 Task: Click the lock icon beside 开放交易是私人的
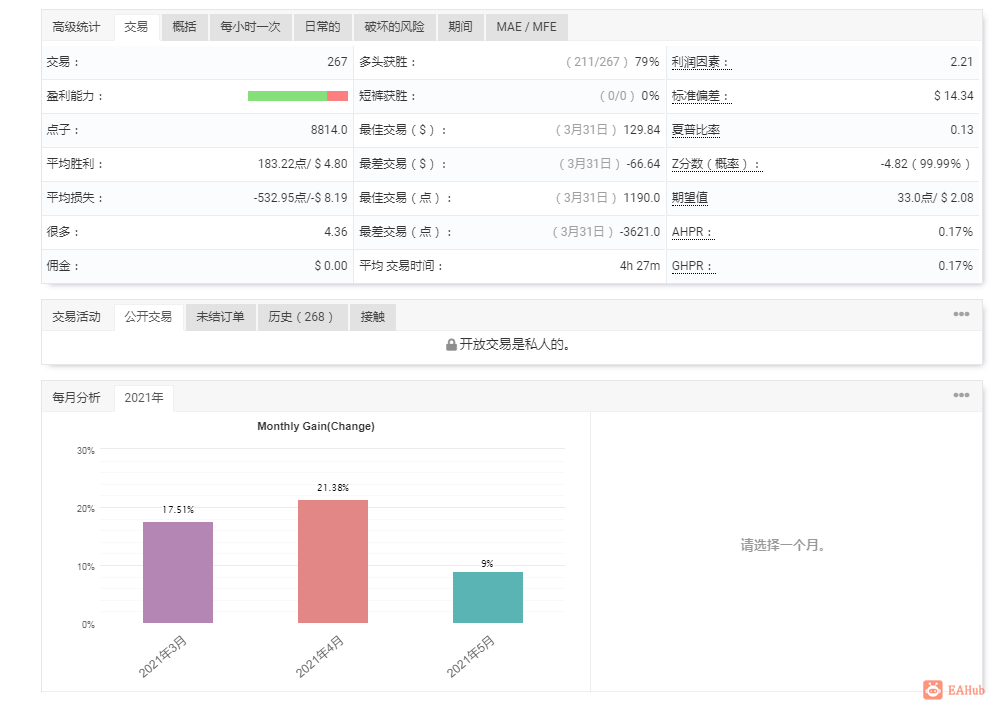click(451, 345)
